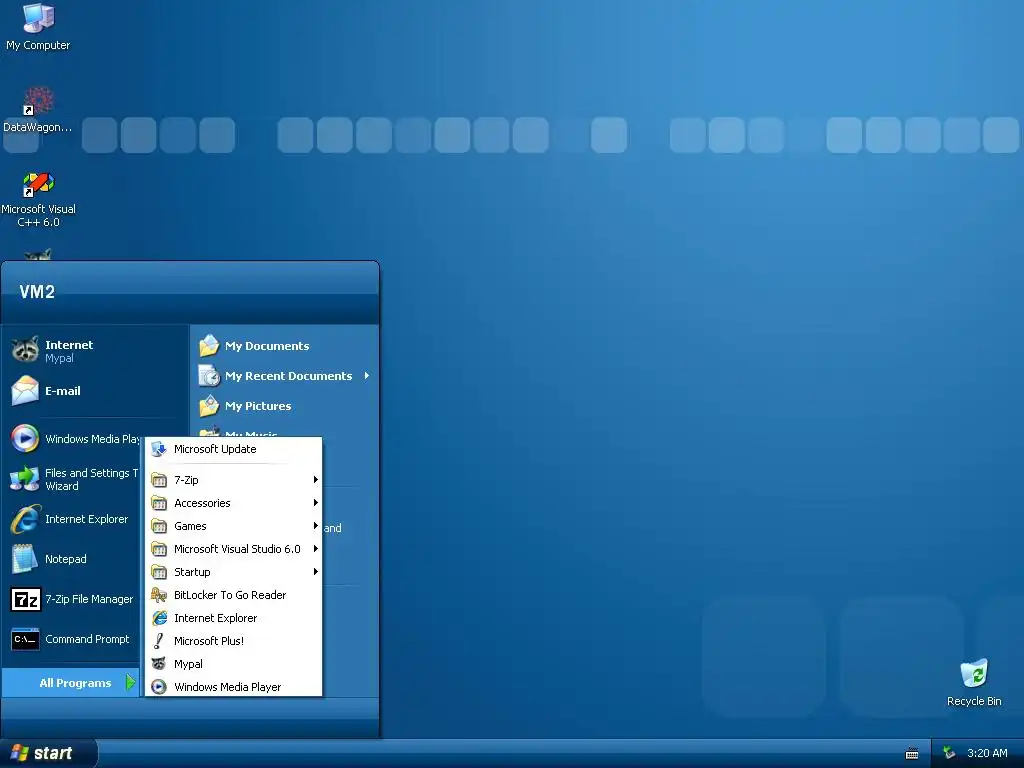Open 7-Zip File Manager
Image resolution: width=1024 pixels, height=768 pixels.
(76, 599)
